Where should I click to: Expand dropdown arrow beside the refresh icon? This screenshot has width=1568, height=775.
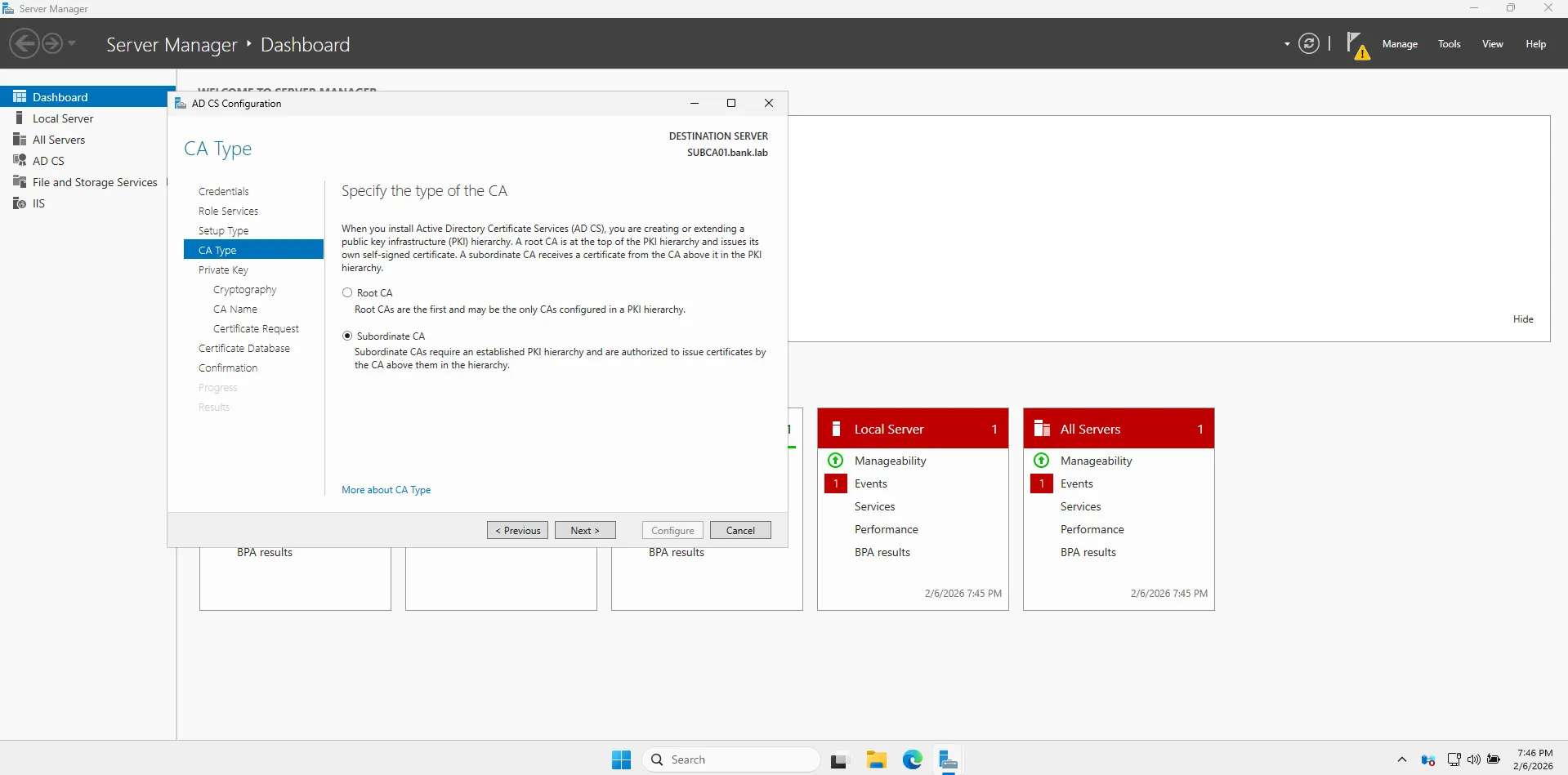tap(1287, 44)
